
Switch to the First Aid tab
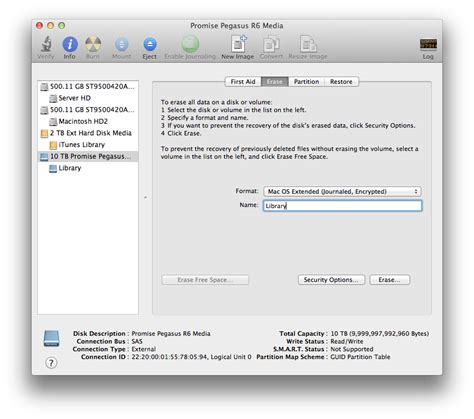point(243,82)
